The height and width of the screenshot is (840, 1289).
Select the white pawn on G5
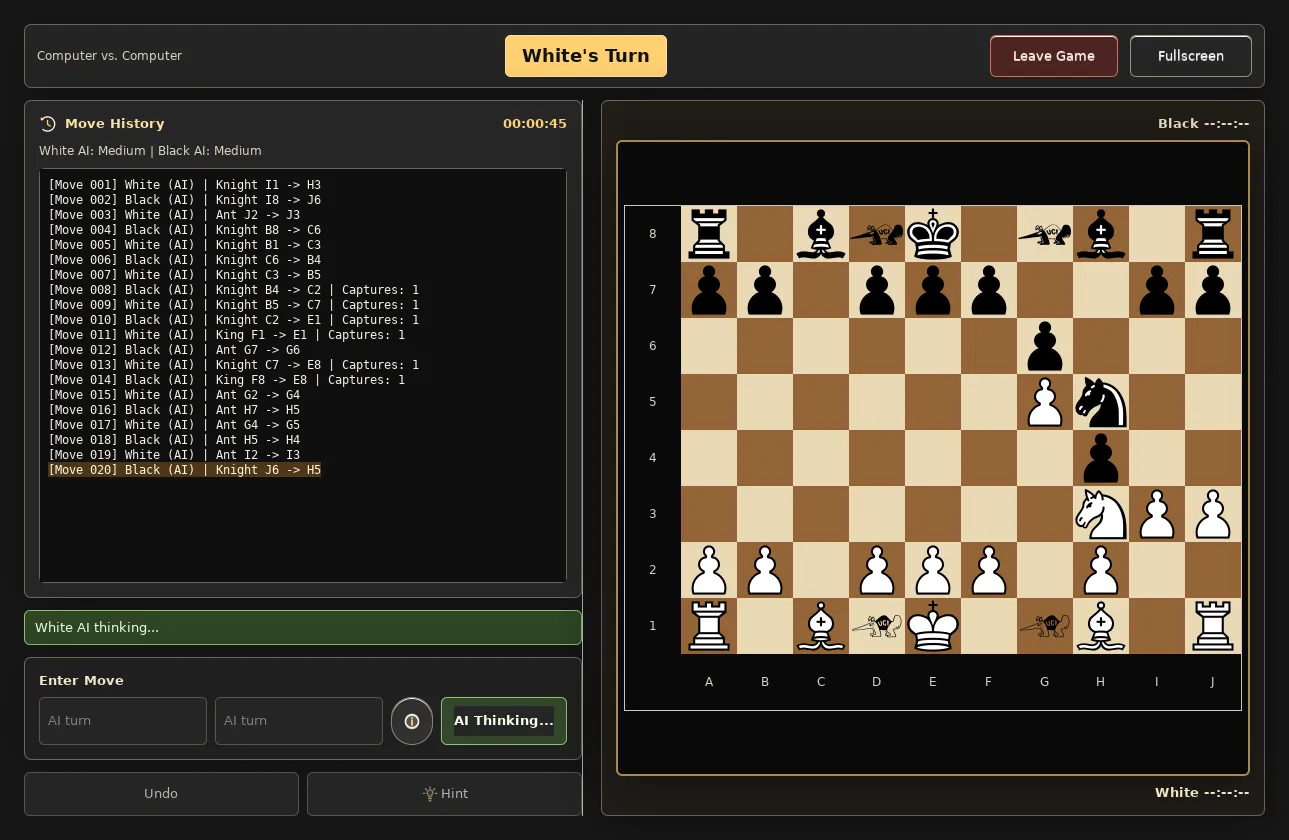(x=1045, y=402)
